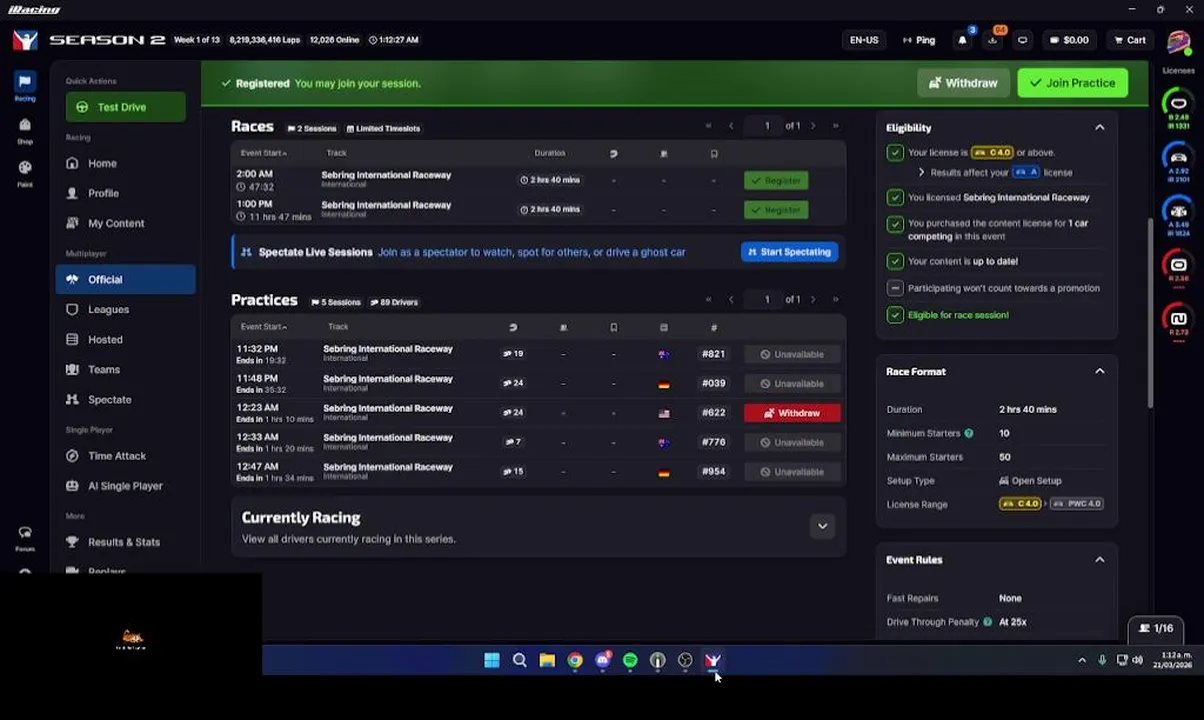Click the iRacing logo in the header
The width and height of the screenshot is (1204, 720).
25,40
